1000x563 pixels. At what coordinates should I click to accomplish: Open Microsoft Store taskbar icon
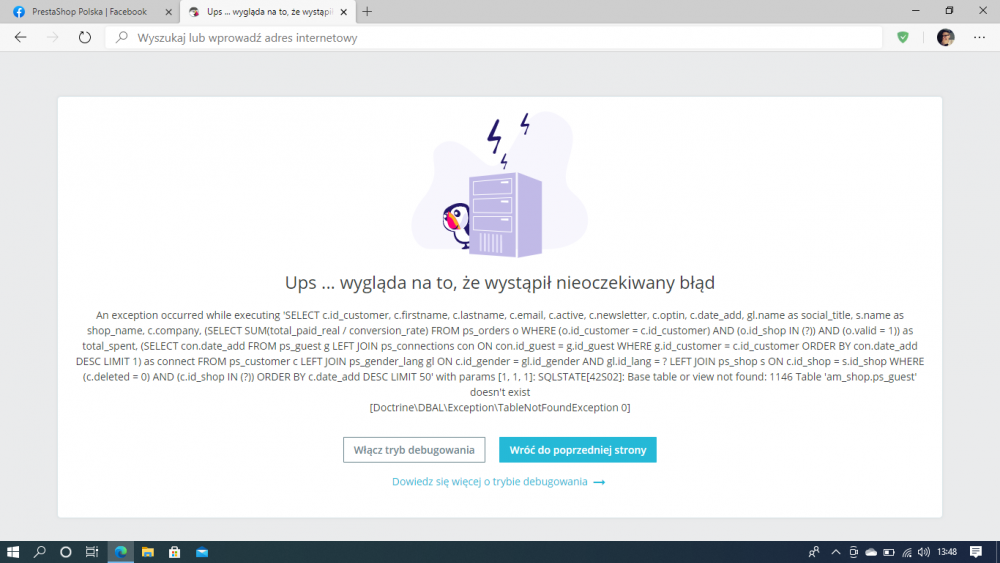pyautogui.click(x=175, y=552)
